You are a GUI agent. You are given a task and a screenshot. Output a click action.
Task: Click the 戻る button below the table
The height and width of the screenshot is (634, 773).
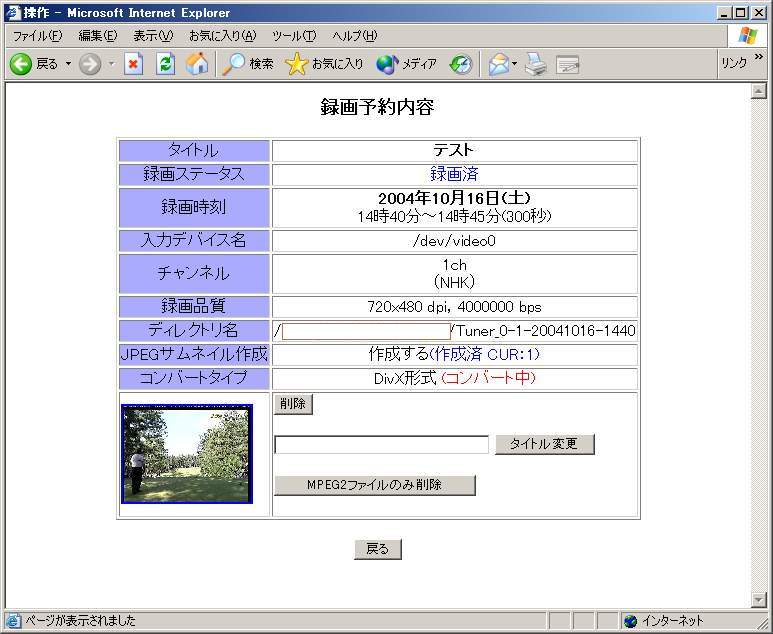[378, 549]
